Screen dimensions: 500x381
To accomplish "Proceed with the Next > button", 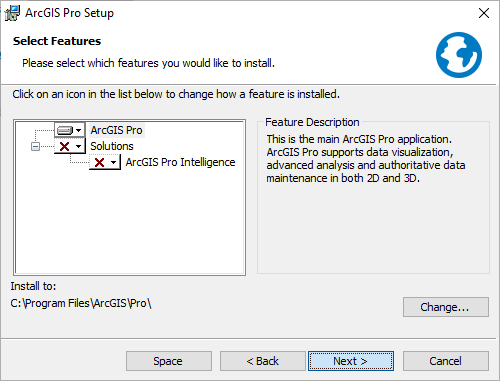I will pos(351,361).
